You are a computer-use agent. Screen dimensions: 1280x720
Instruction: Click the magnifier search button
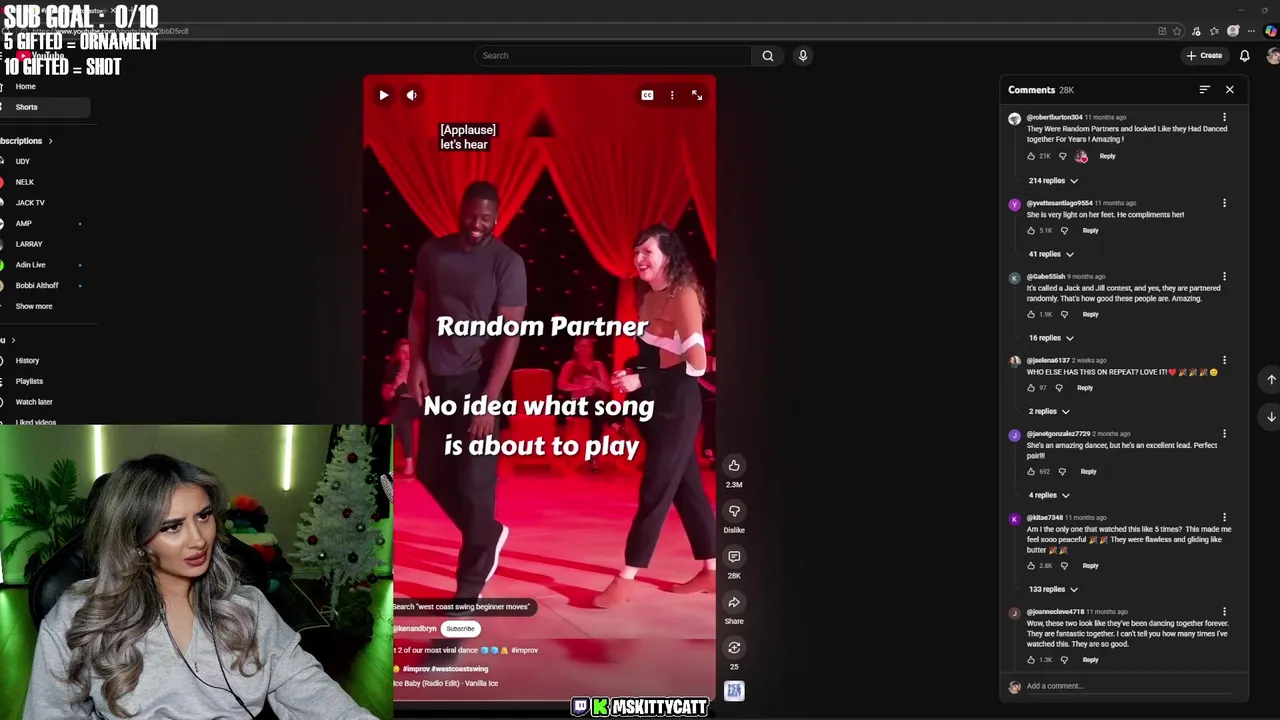tap(768, 56)
